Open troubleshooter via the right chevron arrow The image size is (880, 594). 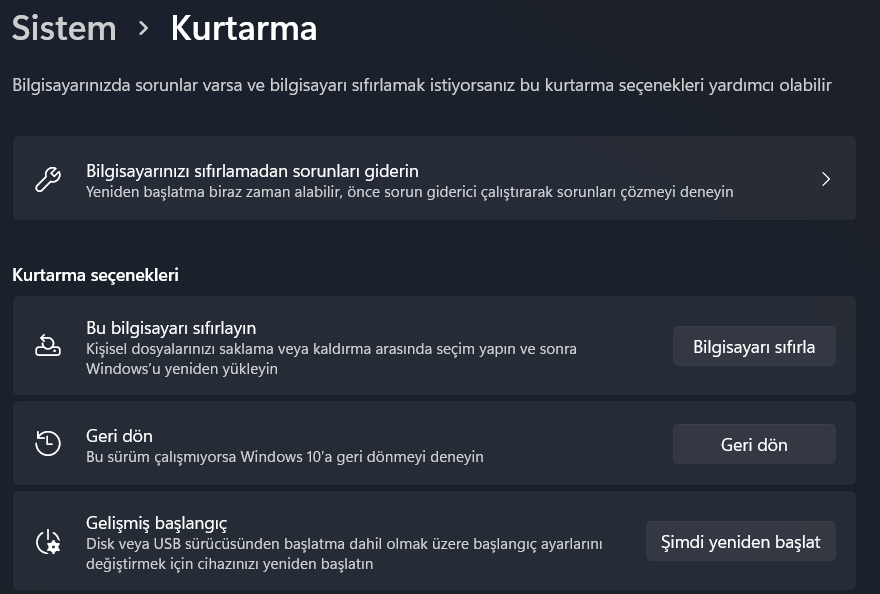pos(826,179)
